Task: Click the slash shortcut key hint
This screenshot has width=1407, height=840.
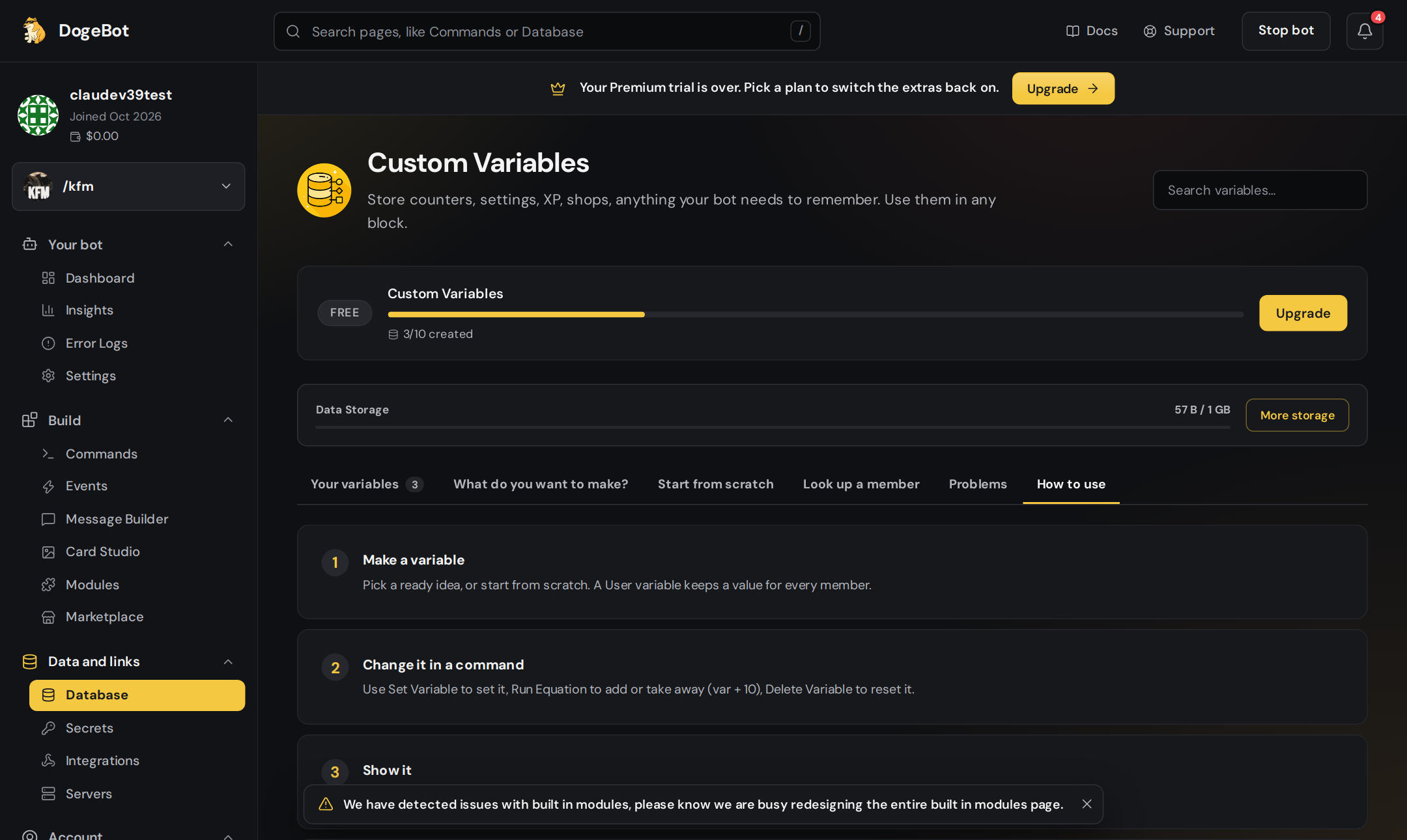Action: tap(801, 31)
